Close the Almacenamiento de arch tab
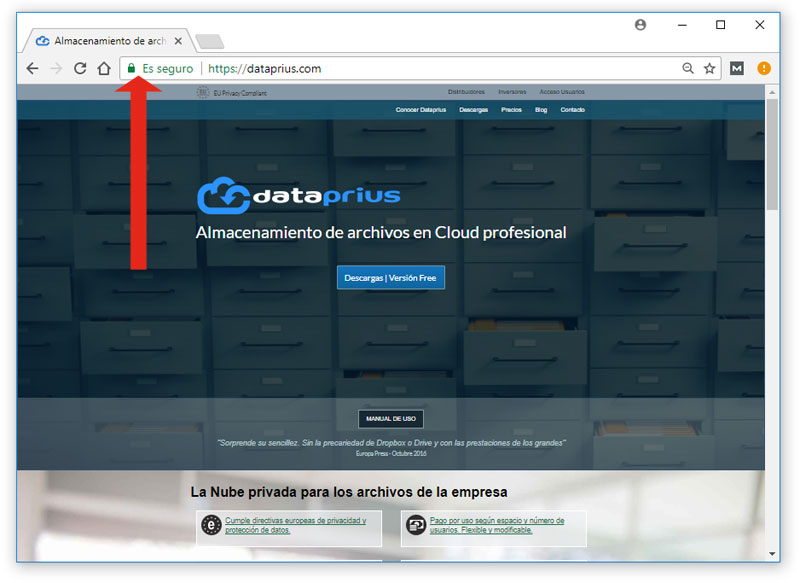800x583 pixels. [x=178, y=41]
